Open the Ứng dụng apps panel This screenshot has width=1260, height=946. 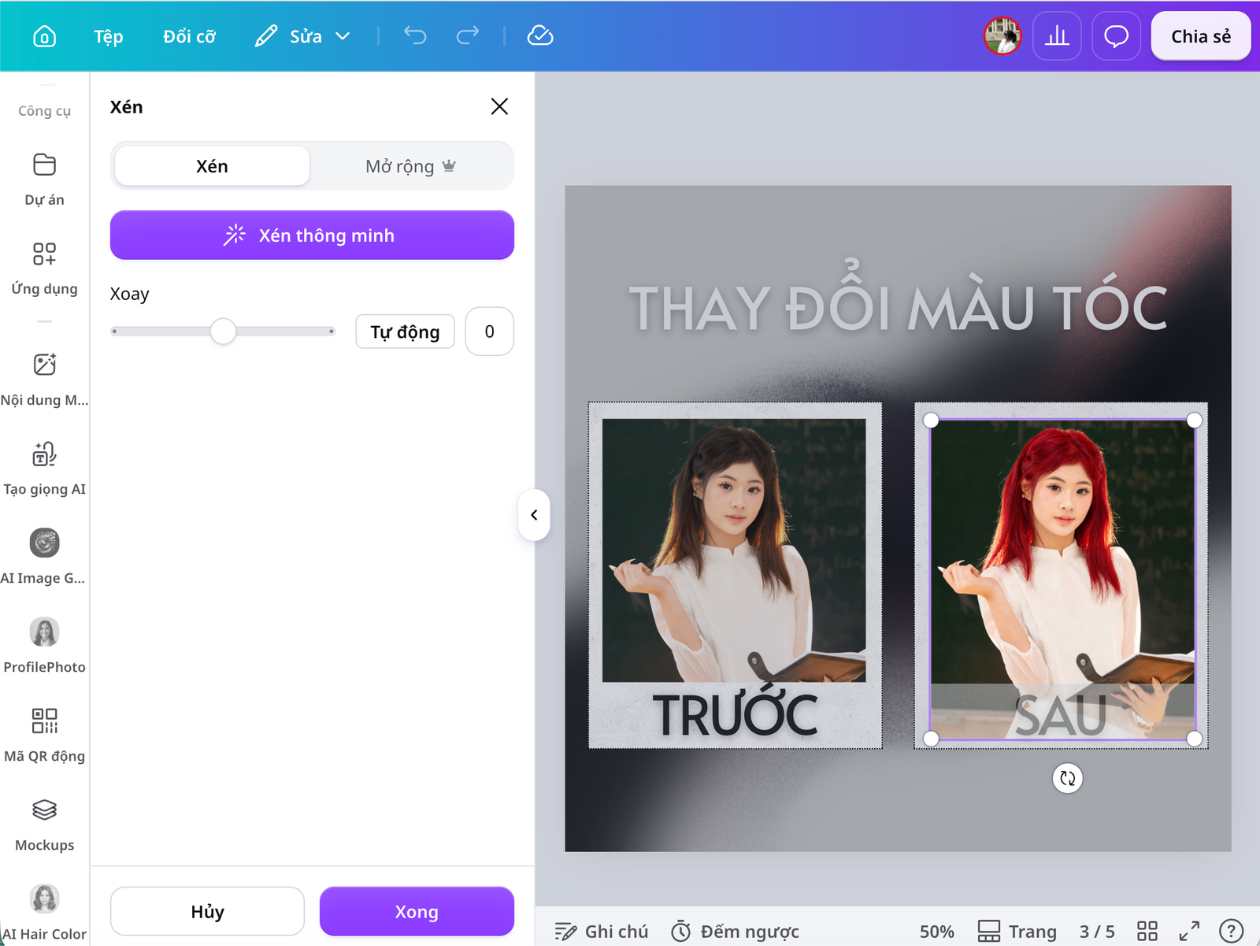click(x=44, y=267)
